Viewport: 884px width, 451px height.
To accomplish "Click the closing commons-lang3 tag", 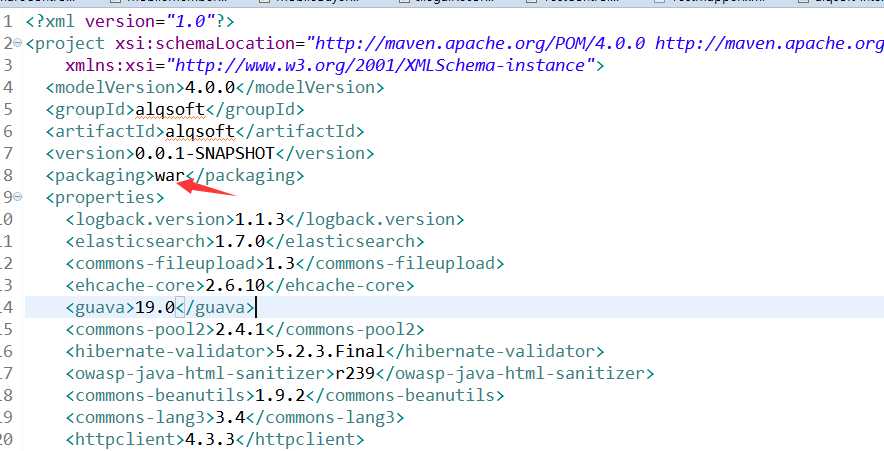I will 325,417.
